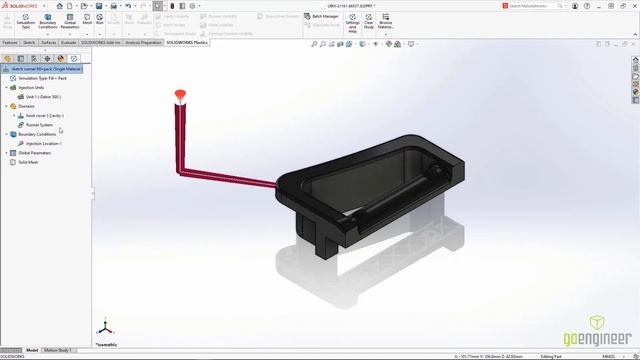Viewport: 640px width, 360px height.
Task: Click the Home icon in the title bar
Action: 60,6
